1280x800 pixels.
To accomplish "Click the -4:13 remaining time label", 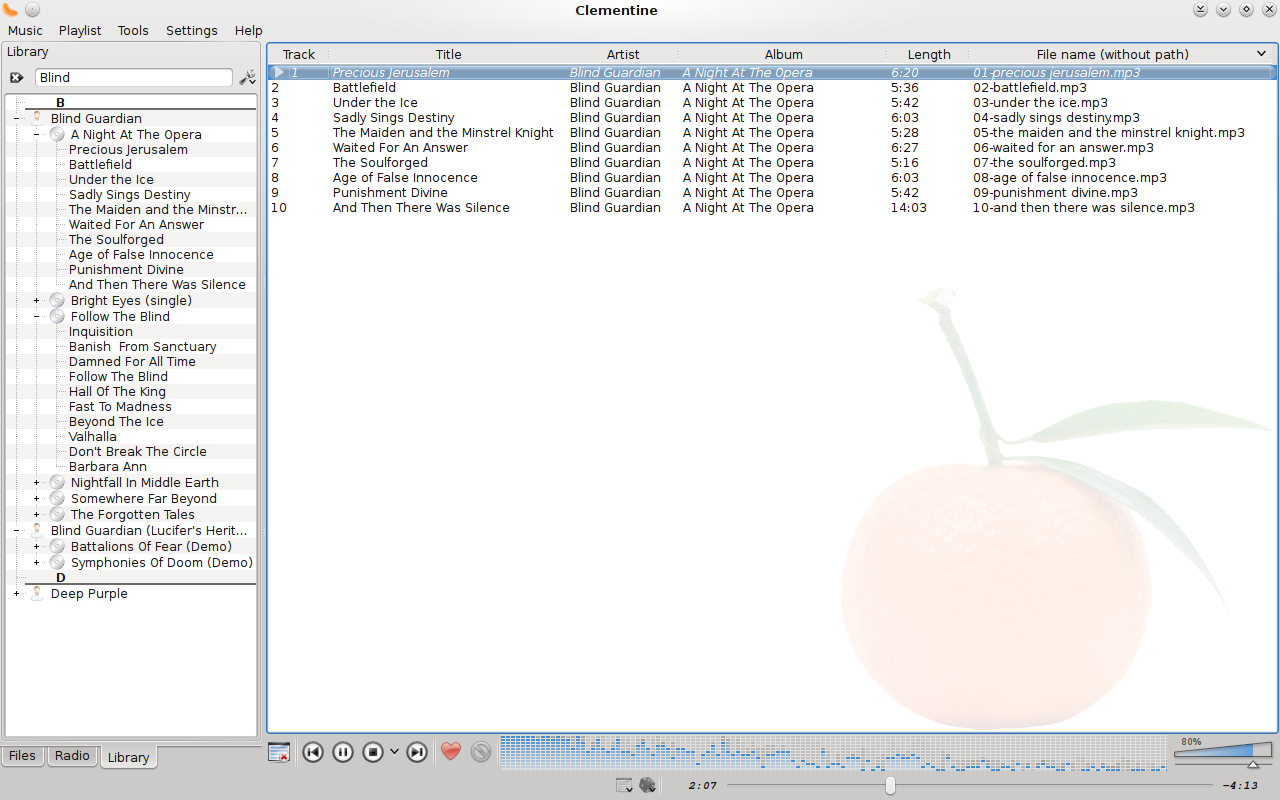I will click(x=1240, y=785).
